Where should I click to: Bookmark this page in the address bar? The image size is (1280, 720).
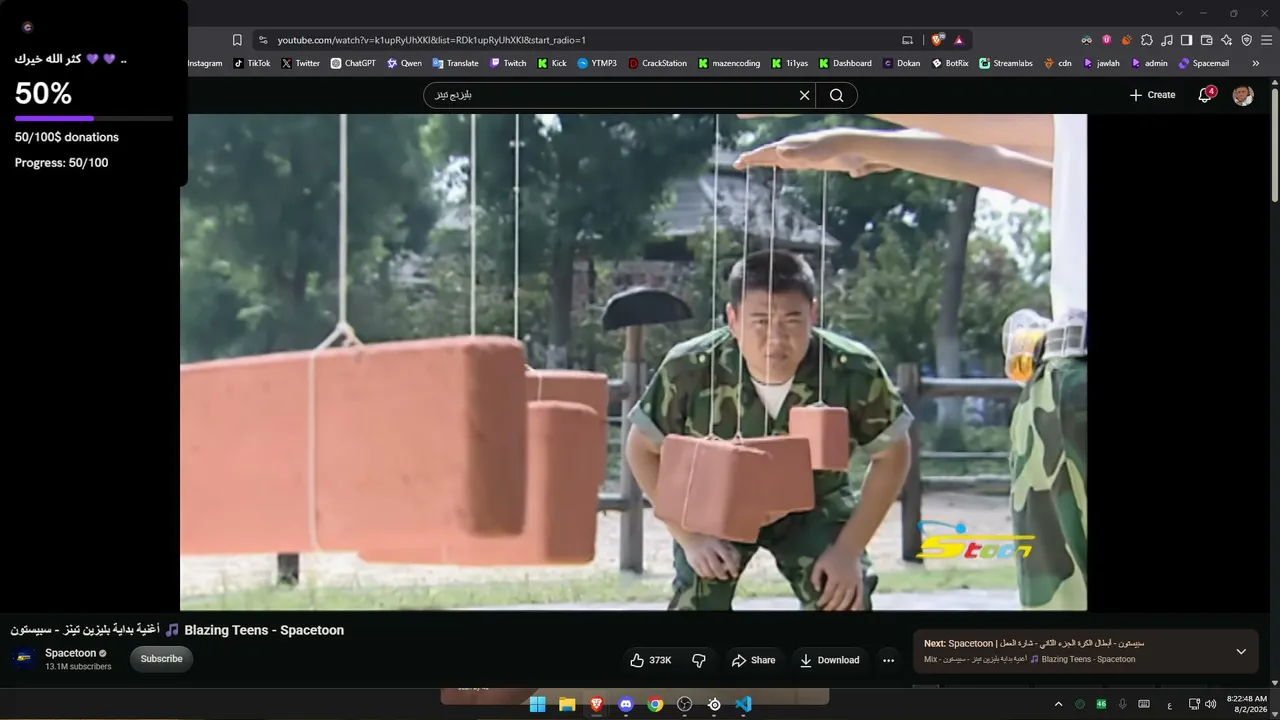[x=237, y=40]
